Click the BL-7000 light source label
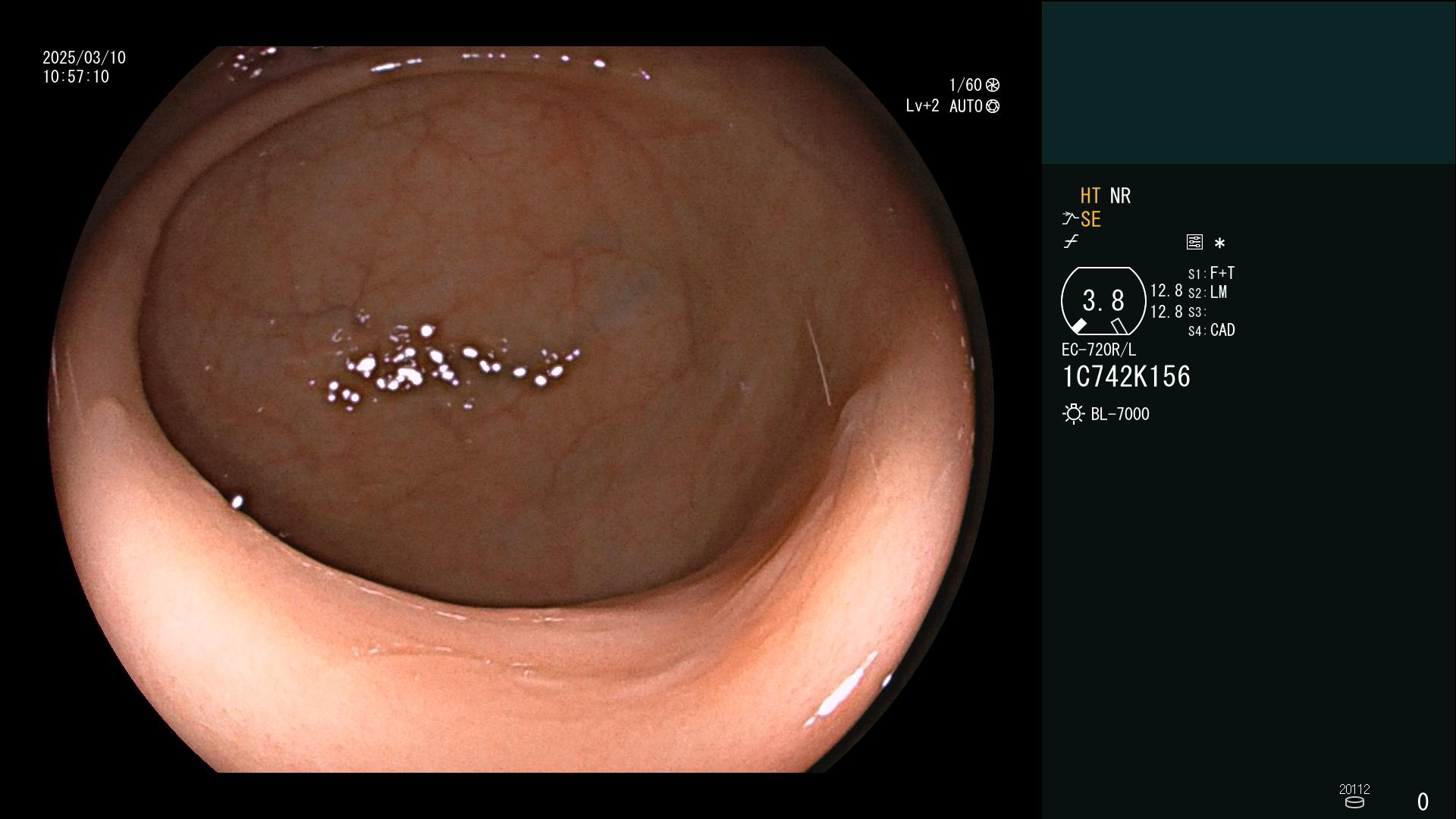Screen dimensions: 1456x819 pos(1120,414)
